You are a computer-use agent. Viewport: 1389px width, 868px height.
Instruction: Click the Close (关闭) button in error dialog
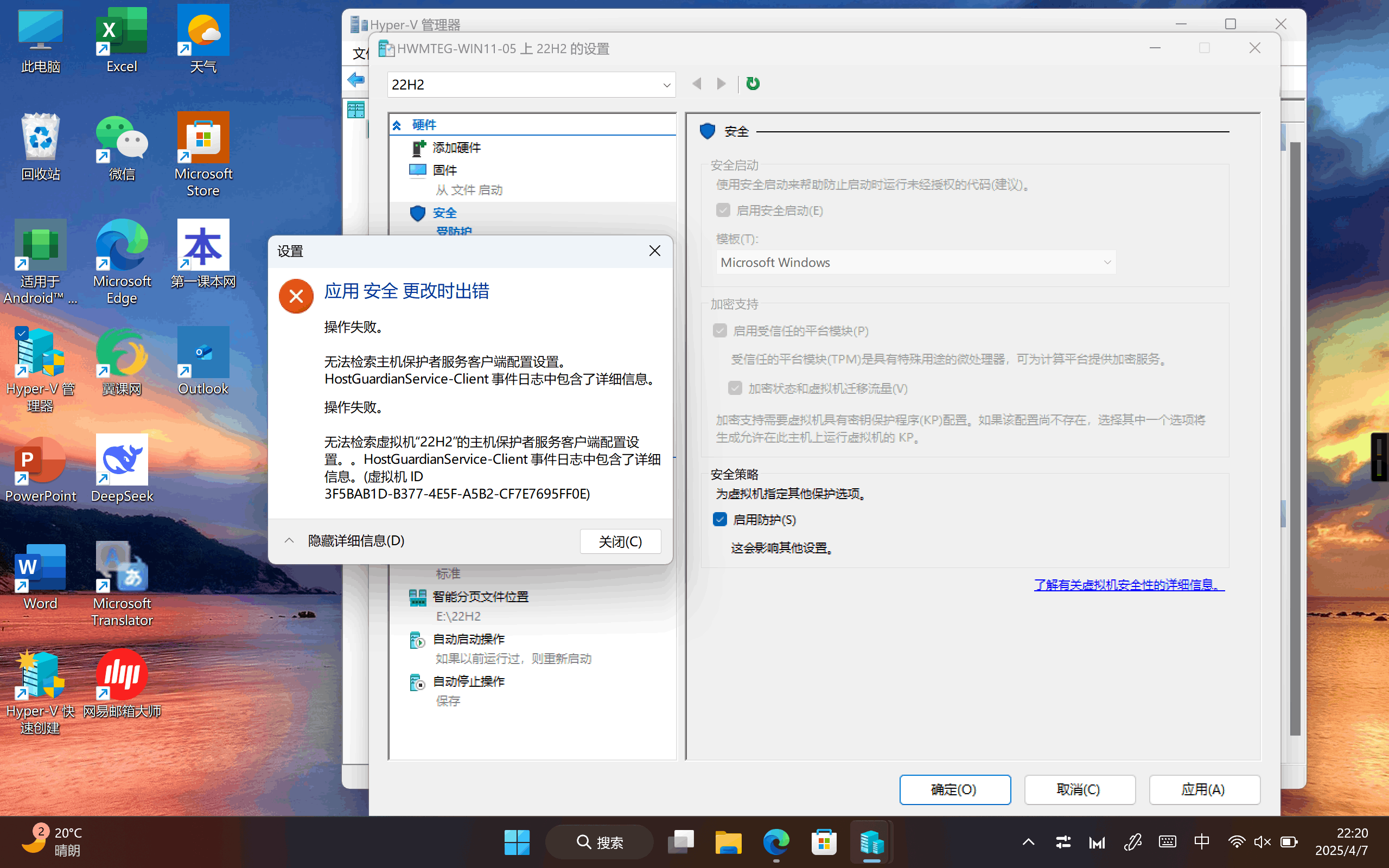click(x=620, y=541)
